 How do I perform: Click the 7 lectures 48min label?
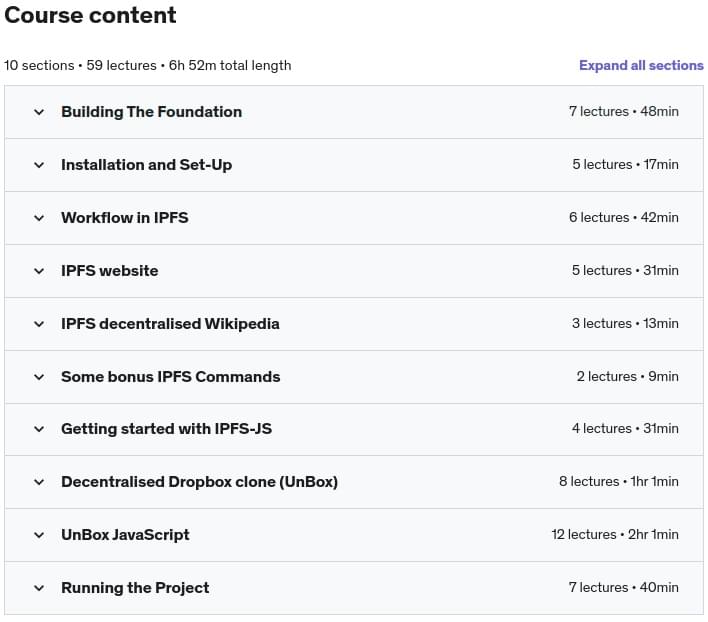coord(624,111)
